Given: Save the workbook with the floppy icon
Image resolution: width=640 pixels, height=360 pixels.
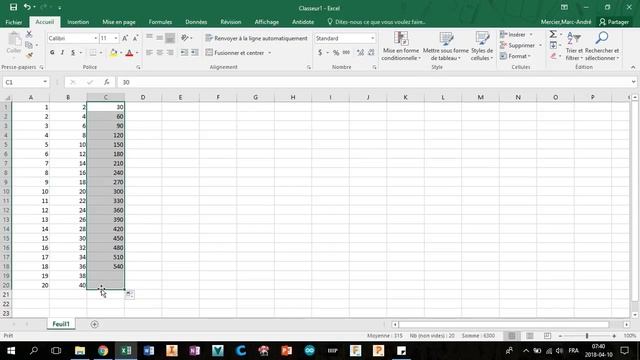Looking at the screenshot, I should (13, 7).
